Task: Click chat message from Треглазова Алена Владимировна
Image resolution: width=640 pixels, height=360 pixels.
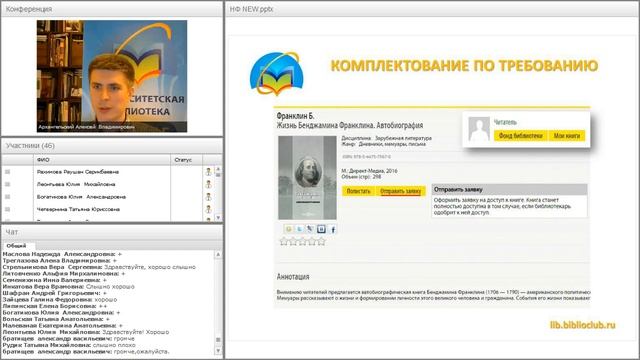Action: (x=60, y=260)
